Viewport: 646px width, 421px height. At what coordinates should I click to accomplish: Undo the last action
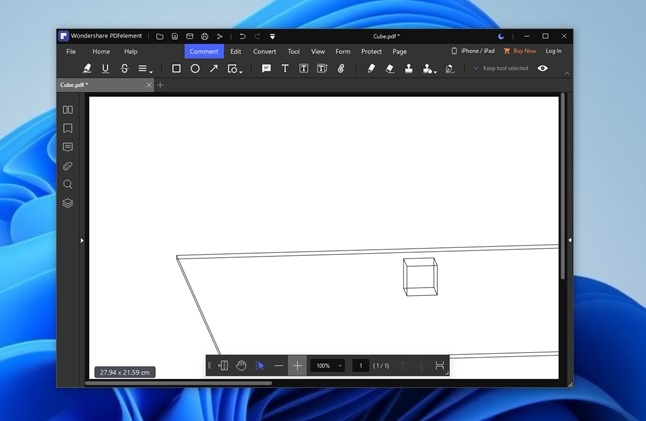pos(243,37)
